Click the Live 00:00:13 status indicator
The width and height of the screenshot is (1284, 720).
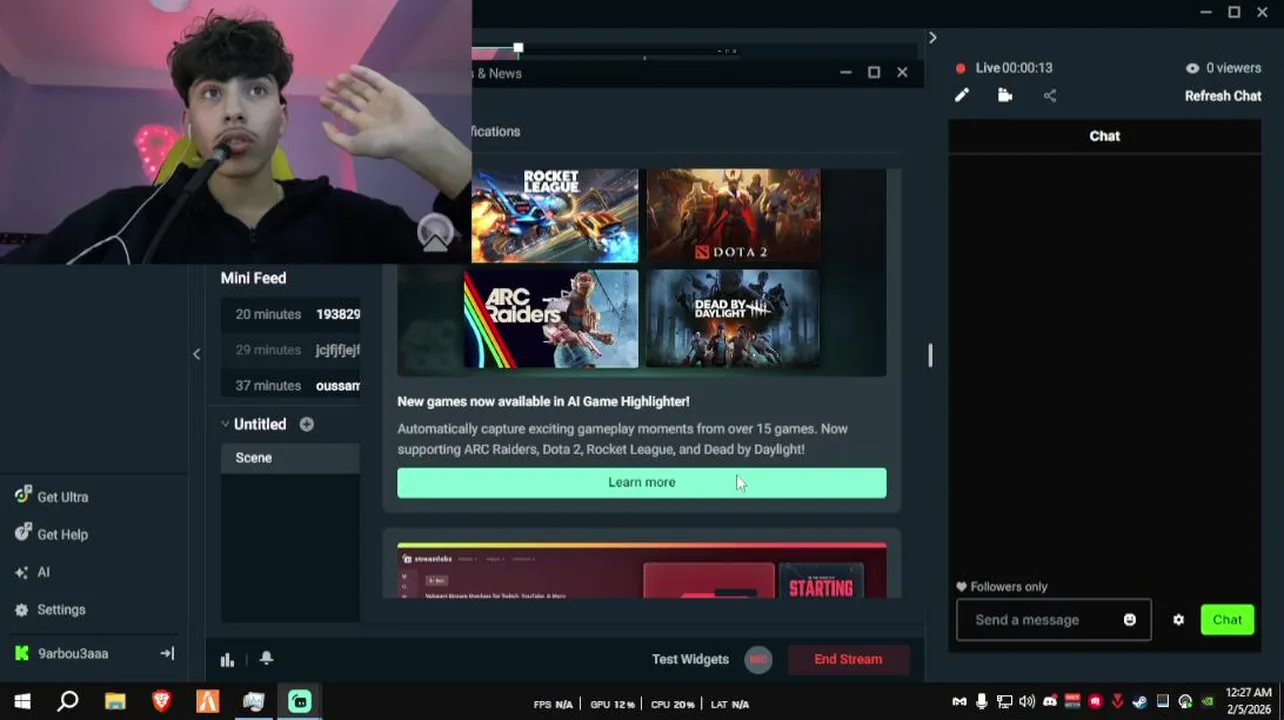[1004, 68]
